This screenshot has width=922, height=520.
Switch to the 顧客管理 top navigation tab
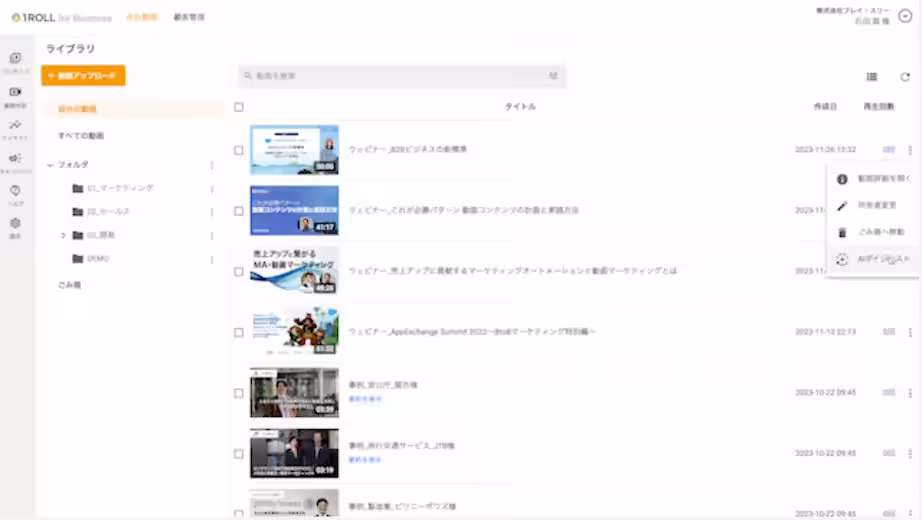tap(189, 17)
